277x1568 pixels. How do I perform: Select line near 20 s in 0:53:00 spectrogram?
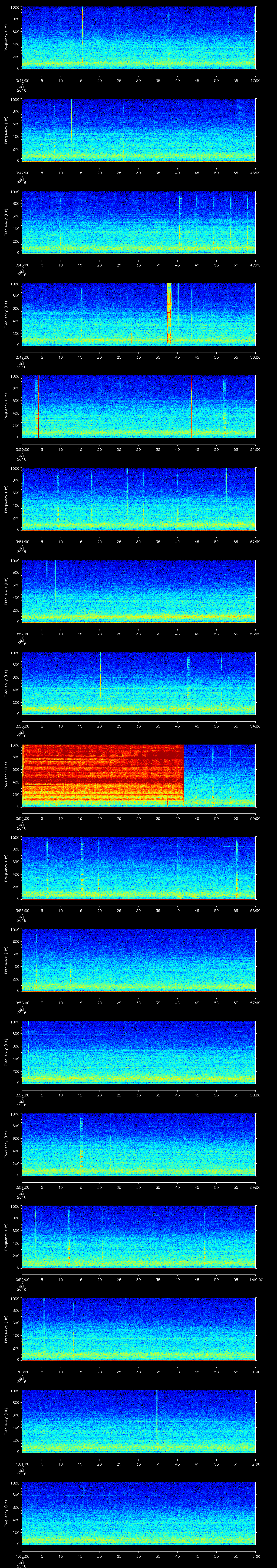[x=100, y=676]
